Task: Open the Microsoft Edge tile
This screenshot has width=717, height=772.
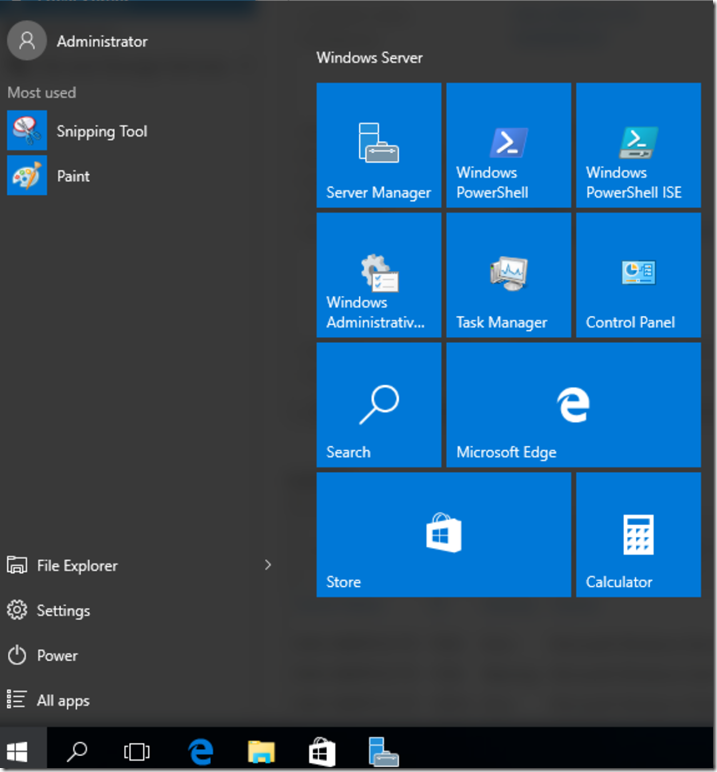Action: tap(574, 405)
